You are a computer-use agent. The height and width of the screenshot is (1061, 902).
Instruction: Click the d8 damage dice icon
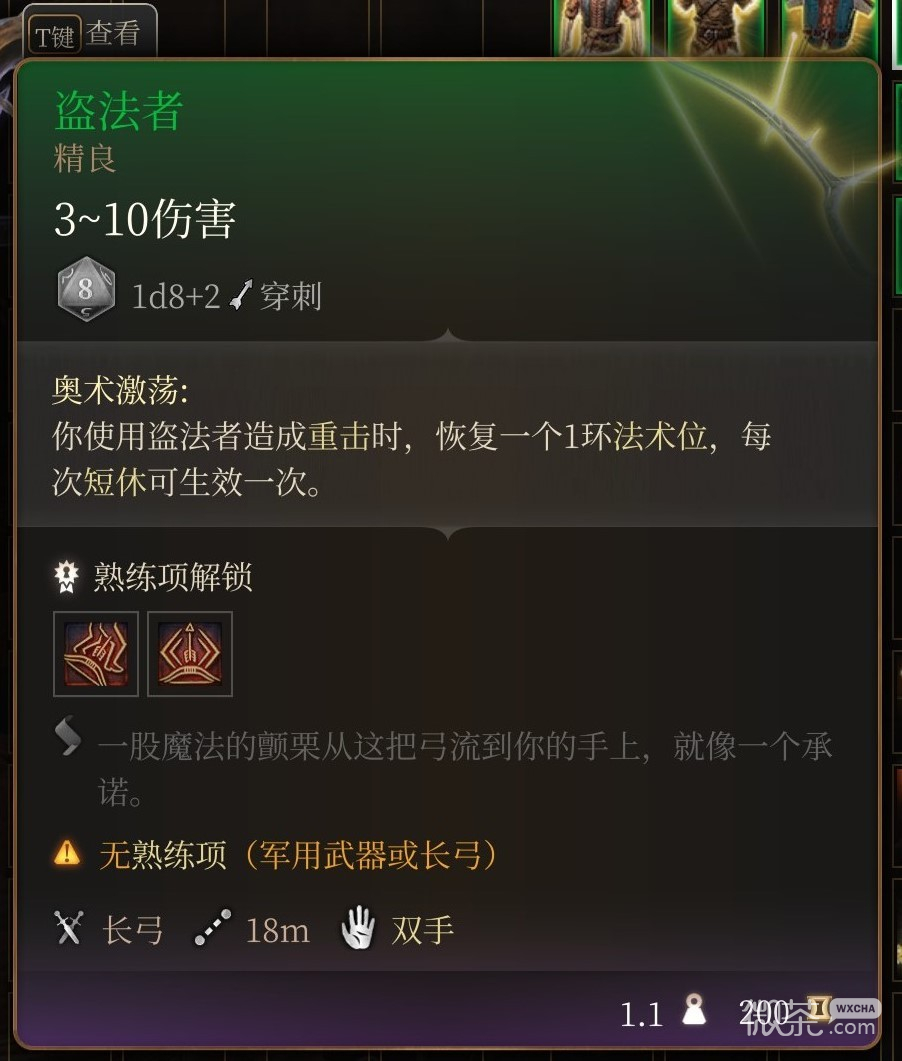(x=86, y=289)
